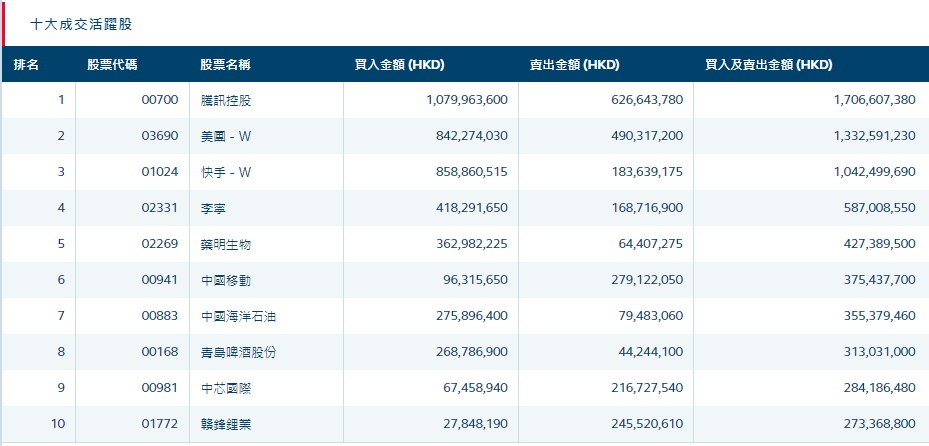
Task: Select sell amount 183,639,175
Action: [647, 172]
